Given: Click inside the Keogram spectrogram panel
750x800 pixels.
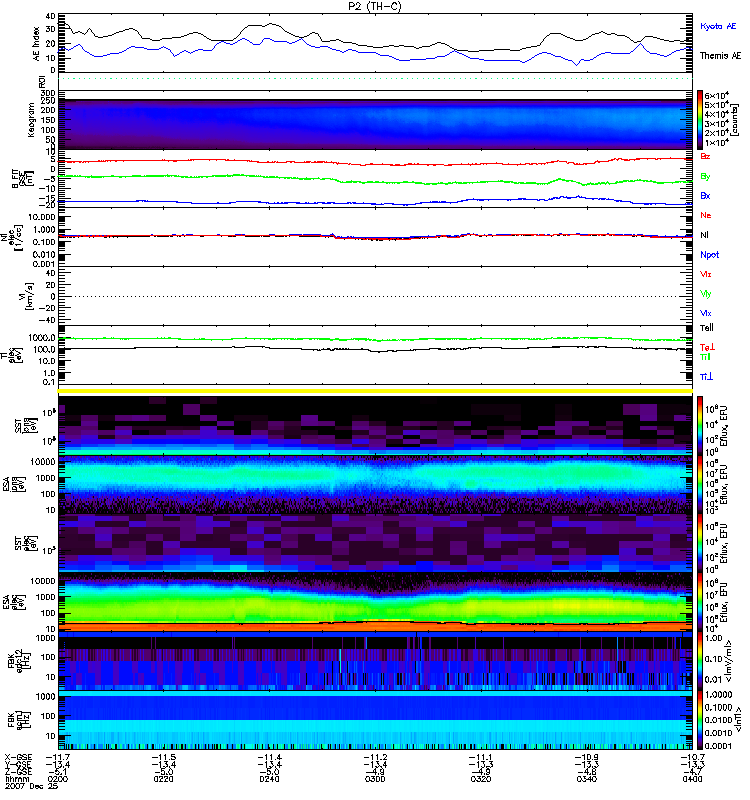Looking at the screenshot, I should (x=376, y=124).
